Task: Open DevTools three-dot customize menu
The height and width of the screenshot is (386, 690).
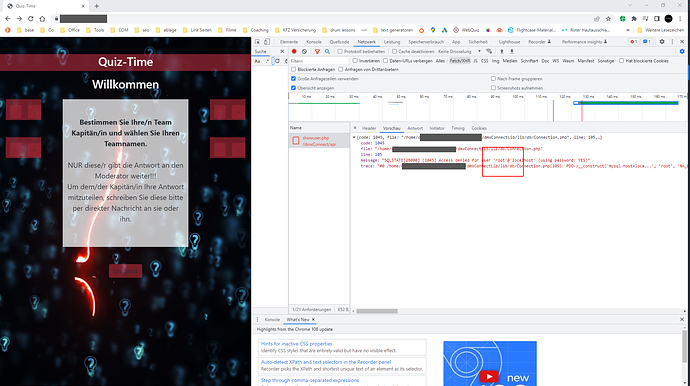Action: pos(672,42)
